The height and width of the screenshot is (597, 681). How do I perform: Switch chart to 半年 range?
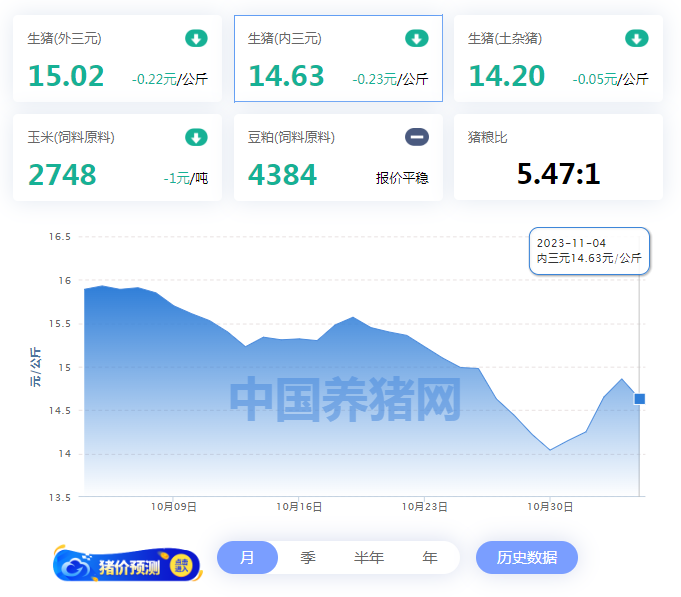coord(369,557)
